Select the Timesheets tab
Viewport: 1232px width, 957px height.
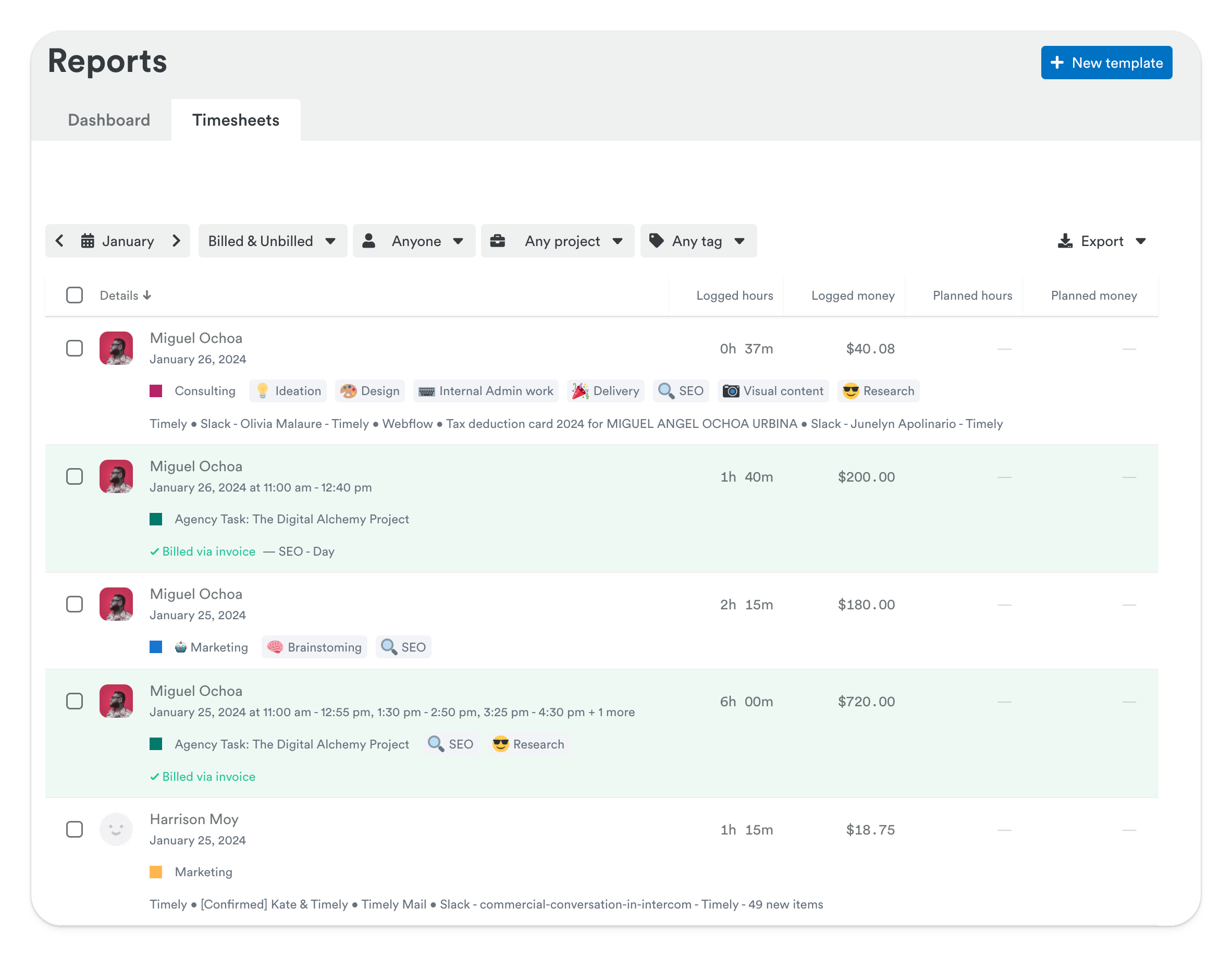tap(237, 120)
